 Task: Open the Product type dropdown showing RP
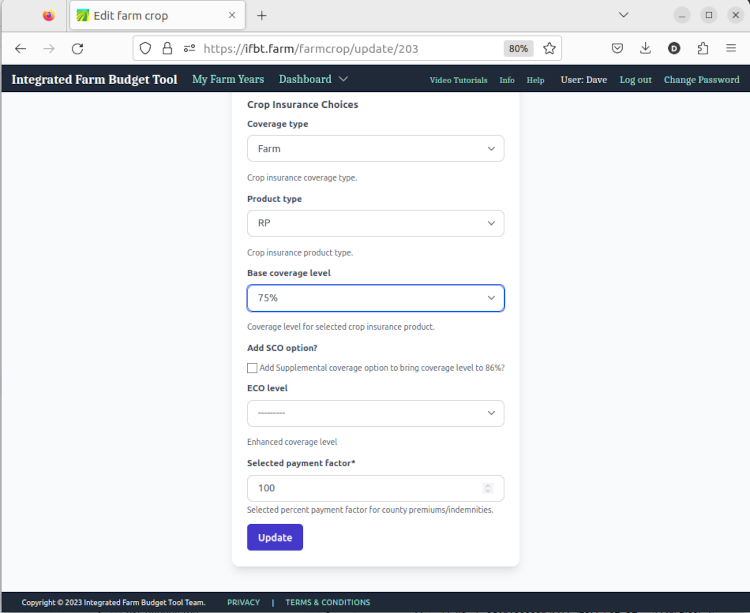click(375, 223)
